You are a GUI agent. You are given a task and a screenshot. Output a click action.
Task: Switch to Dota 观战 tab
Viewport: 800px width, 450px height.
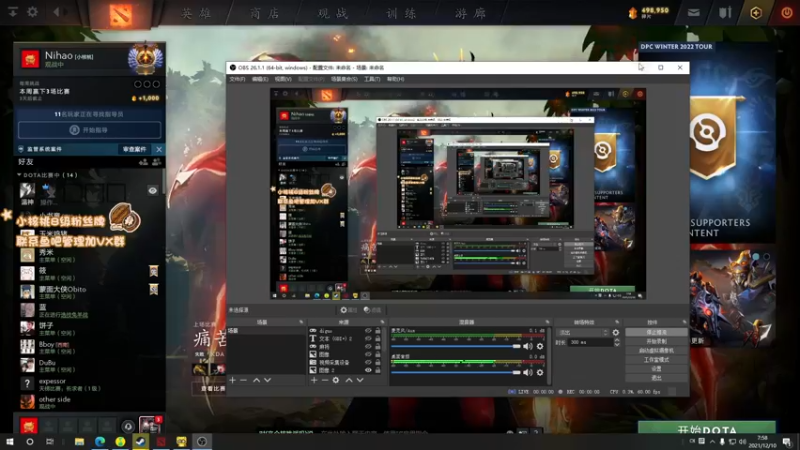click(334, 13)
